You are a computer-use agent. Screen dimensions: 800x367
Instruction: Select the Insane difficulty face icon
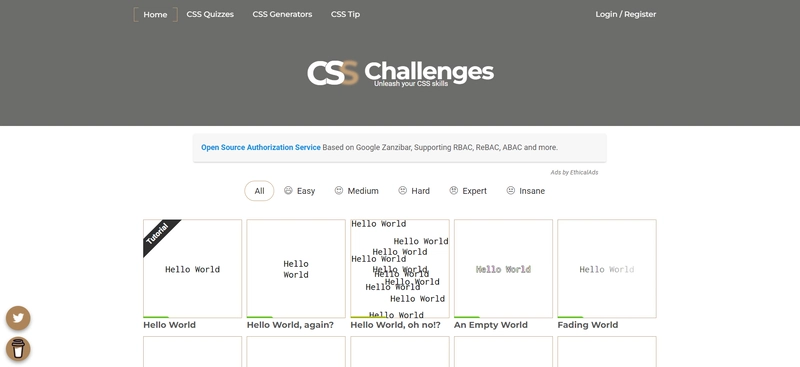[511, 190]
